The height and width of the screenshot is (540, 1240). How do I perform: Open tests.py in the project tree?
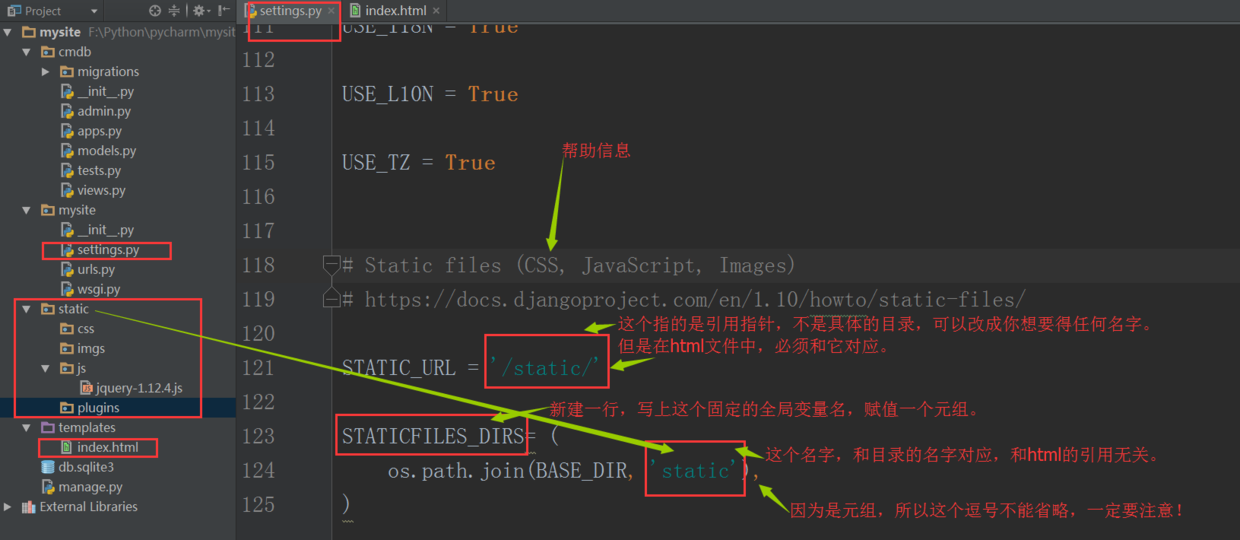[x=91, y=171]
